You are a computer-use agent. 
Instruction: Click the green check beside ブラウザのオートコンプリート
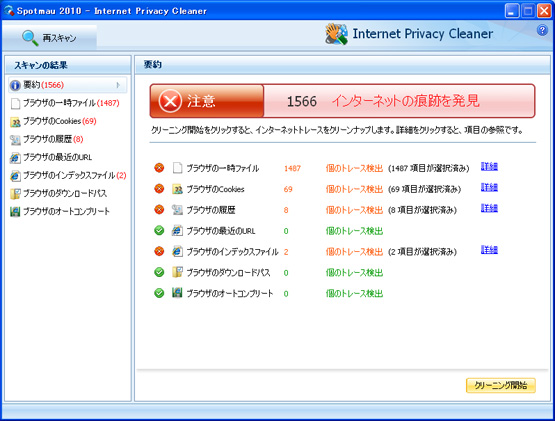[x=159, y=293]
